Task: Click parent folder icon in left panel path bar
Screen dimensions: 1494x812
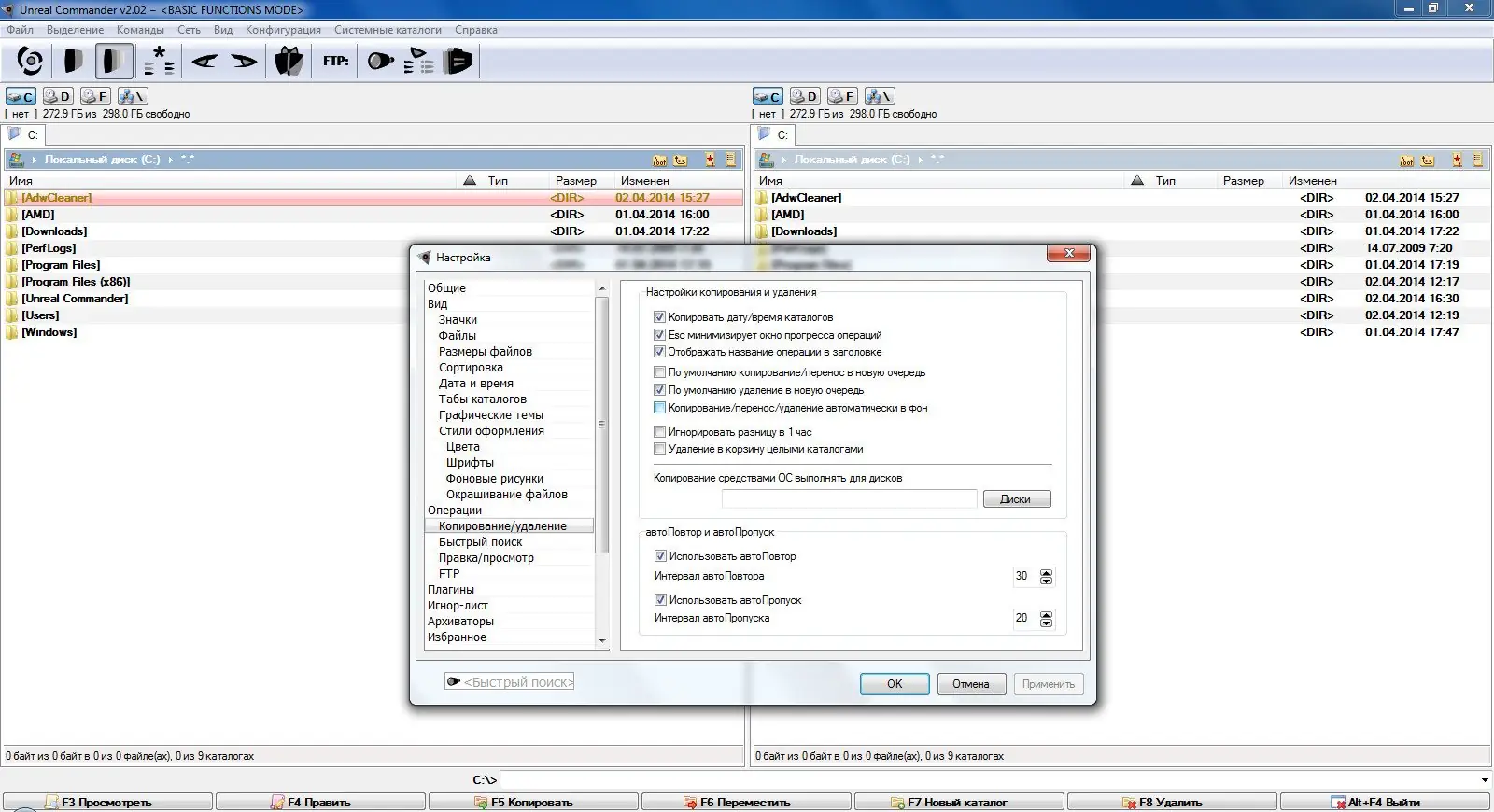Action: pyautogui.click(x=681, y=161)
